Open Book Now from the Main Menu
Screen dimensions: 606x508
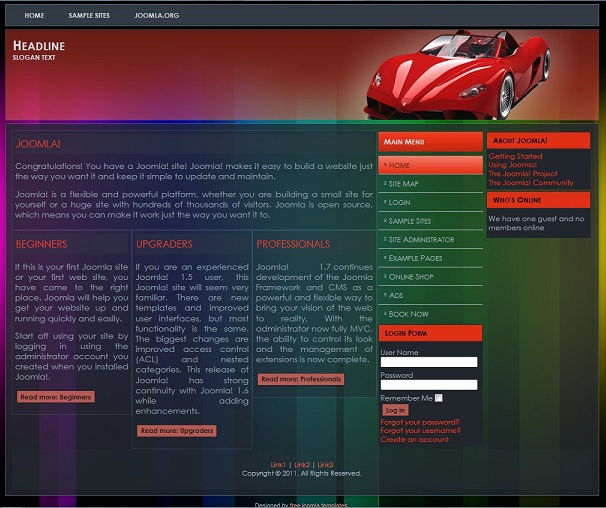point(431,314)
